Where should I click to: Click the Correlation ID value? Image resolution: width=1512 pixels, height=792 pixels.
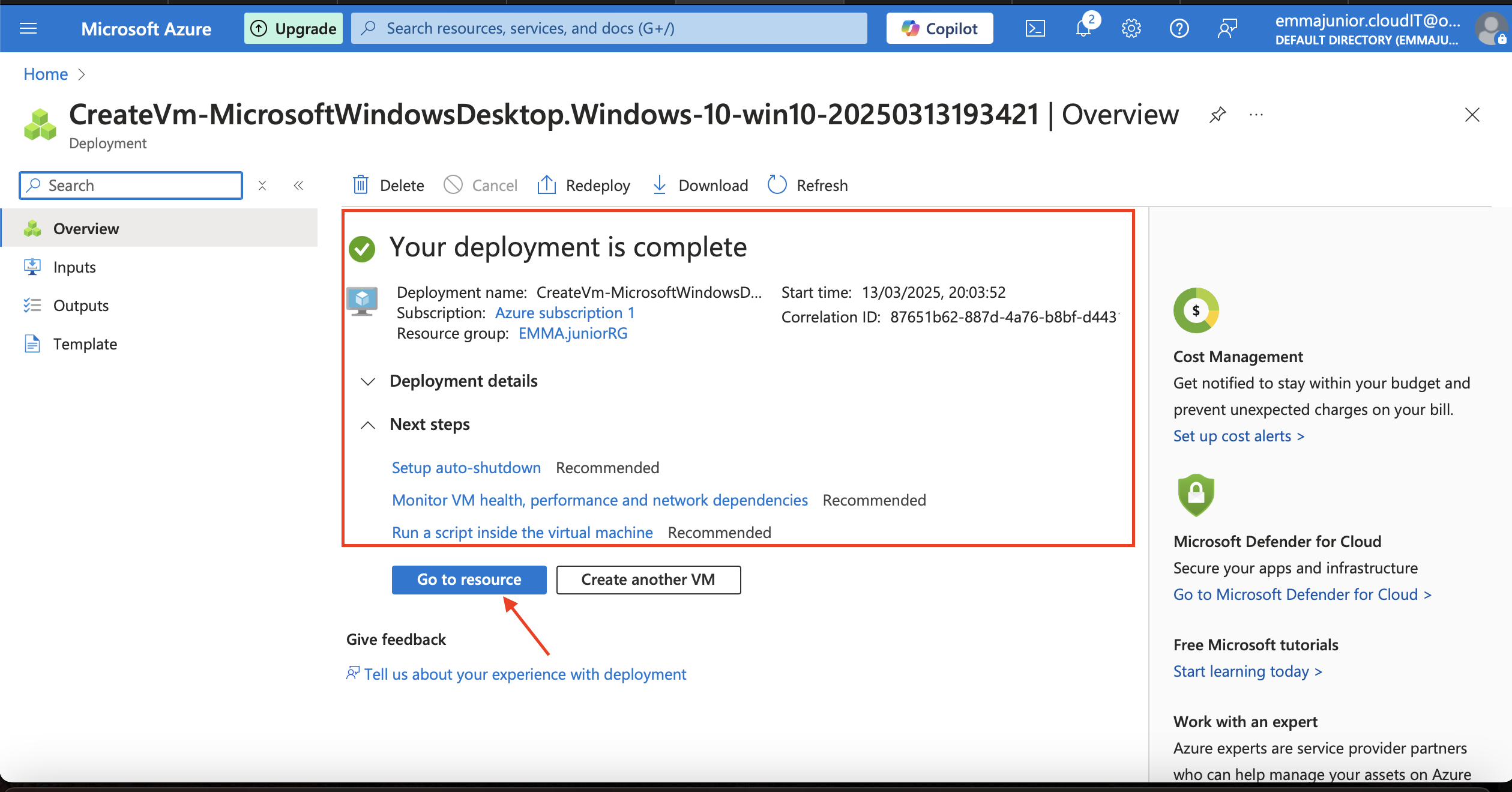pyautogui.click(x=1004, y=316)
